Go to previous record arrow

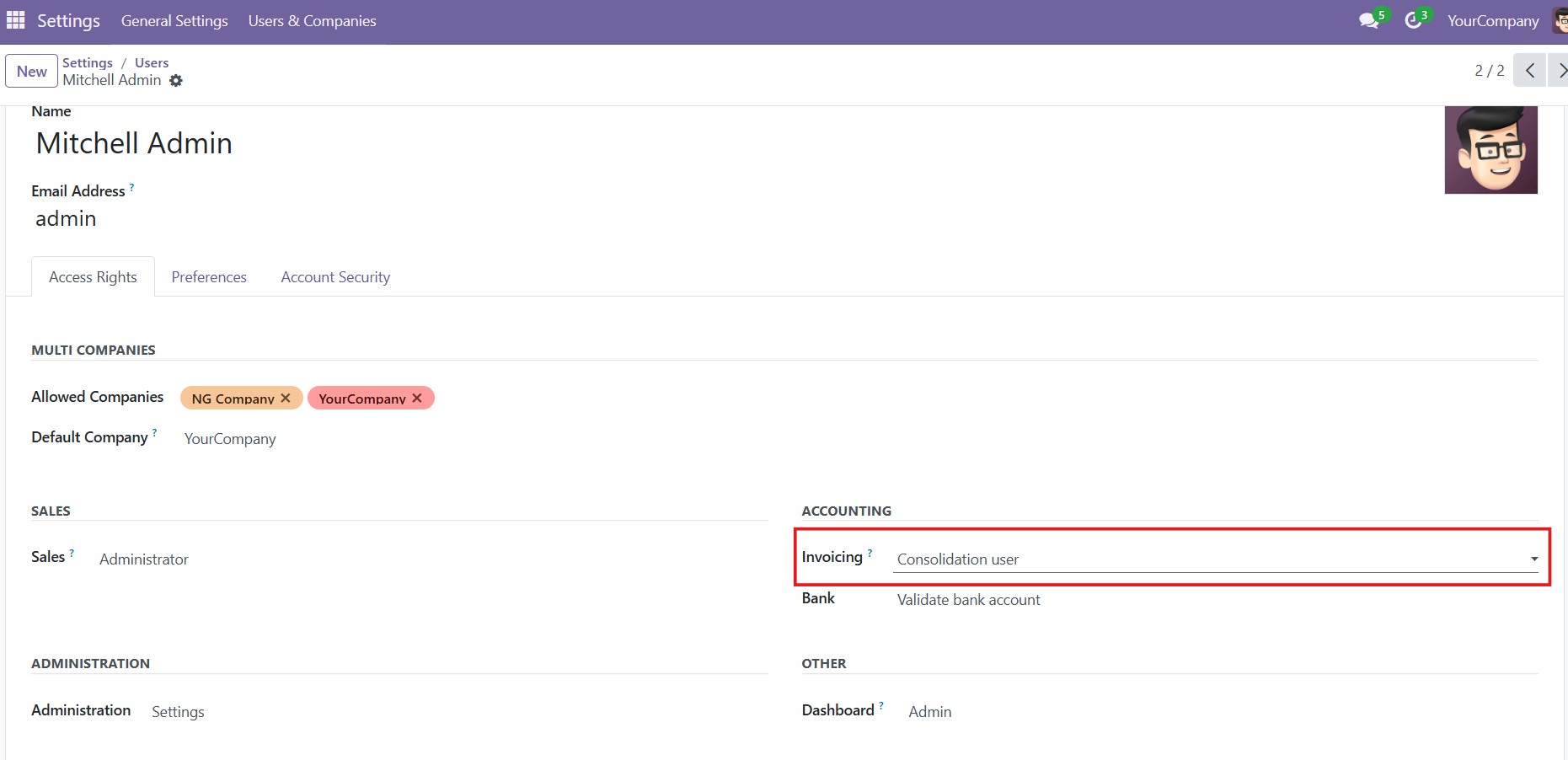[x=1529, y=71]
